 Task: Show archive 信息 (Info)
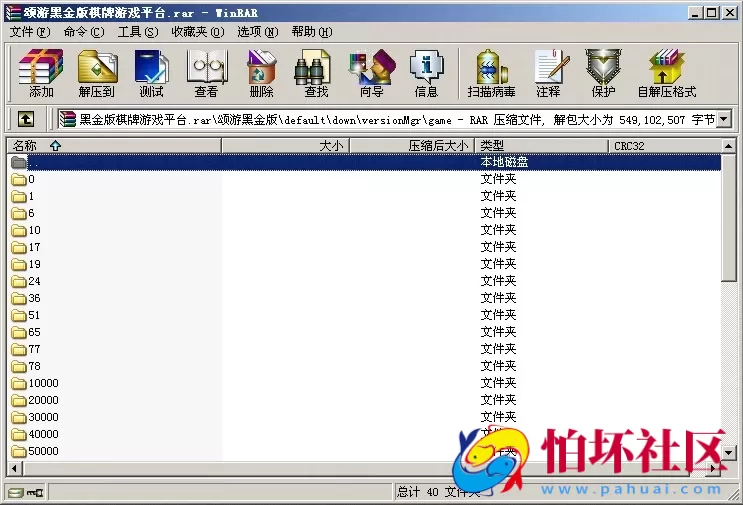[x=426, y=73]
